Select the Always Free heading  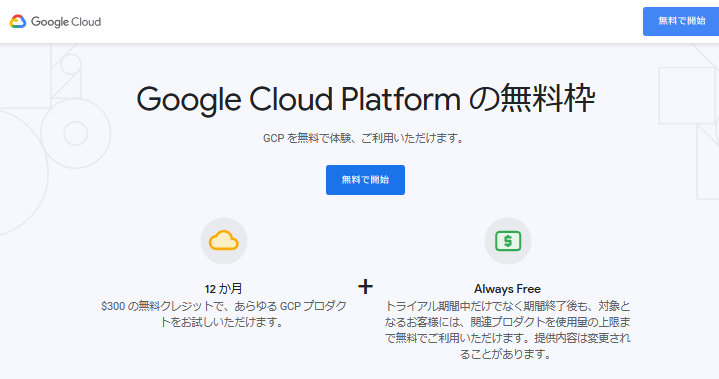[507, 289]
